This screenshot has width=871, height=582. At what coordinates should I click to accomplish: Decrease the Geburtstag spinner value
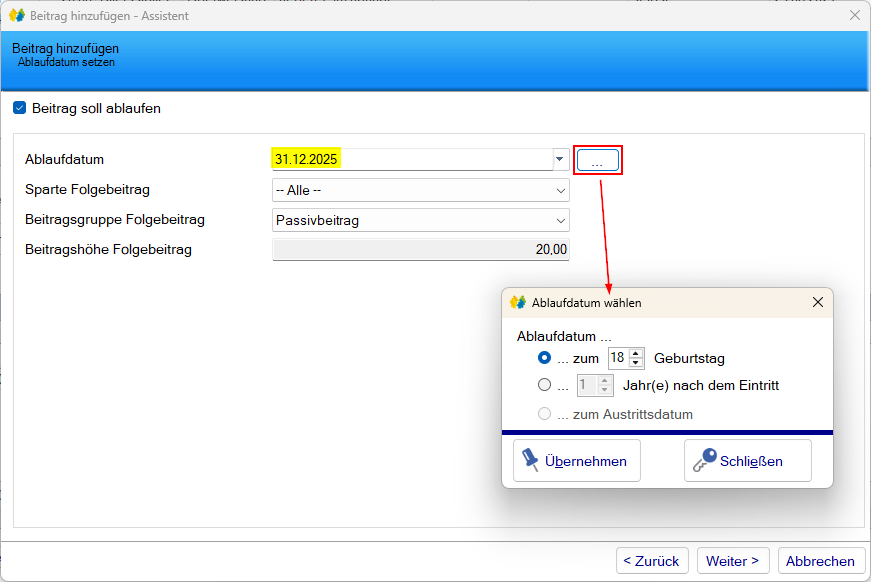[x=636, y=362]
